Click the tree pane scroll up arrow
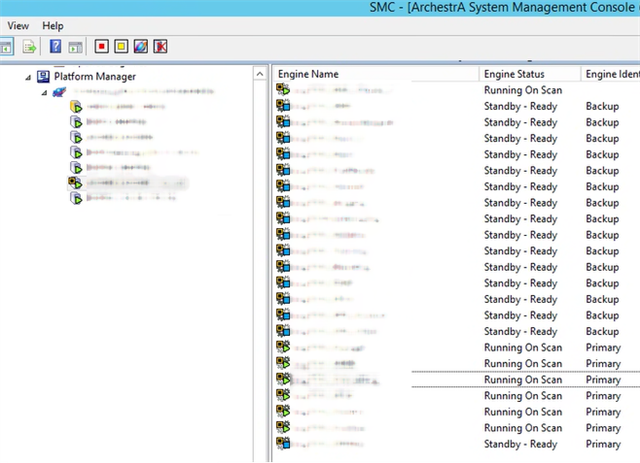Screen dimensions: 640x463 (x=260, y=74)
